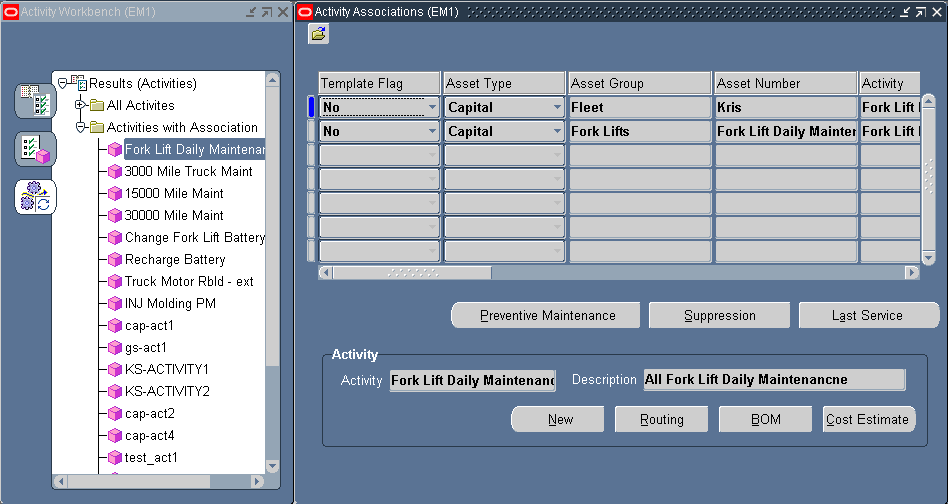Click the open folder toolbar icon
The height and width of the screenshot is (504, 948).
[319, 34]
